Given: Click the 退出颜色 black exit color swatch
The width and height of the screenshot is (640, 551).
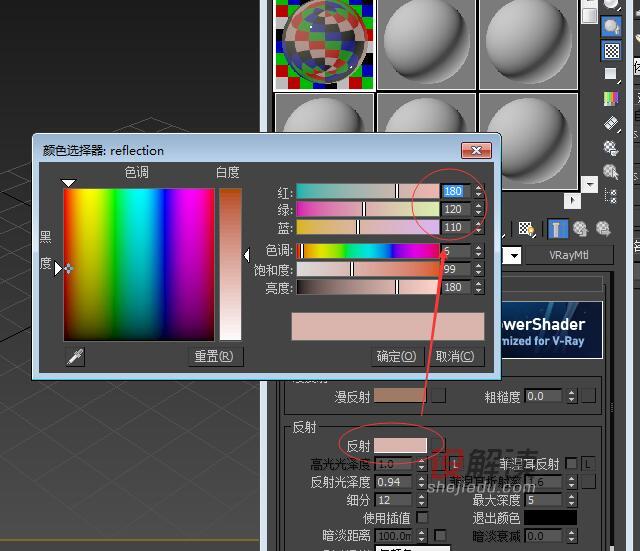Looking at the screenshot, I should pyautogui.click(x=550, y=518).
